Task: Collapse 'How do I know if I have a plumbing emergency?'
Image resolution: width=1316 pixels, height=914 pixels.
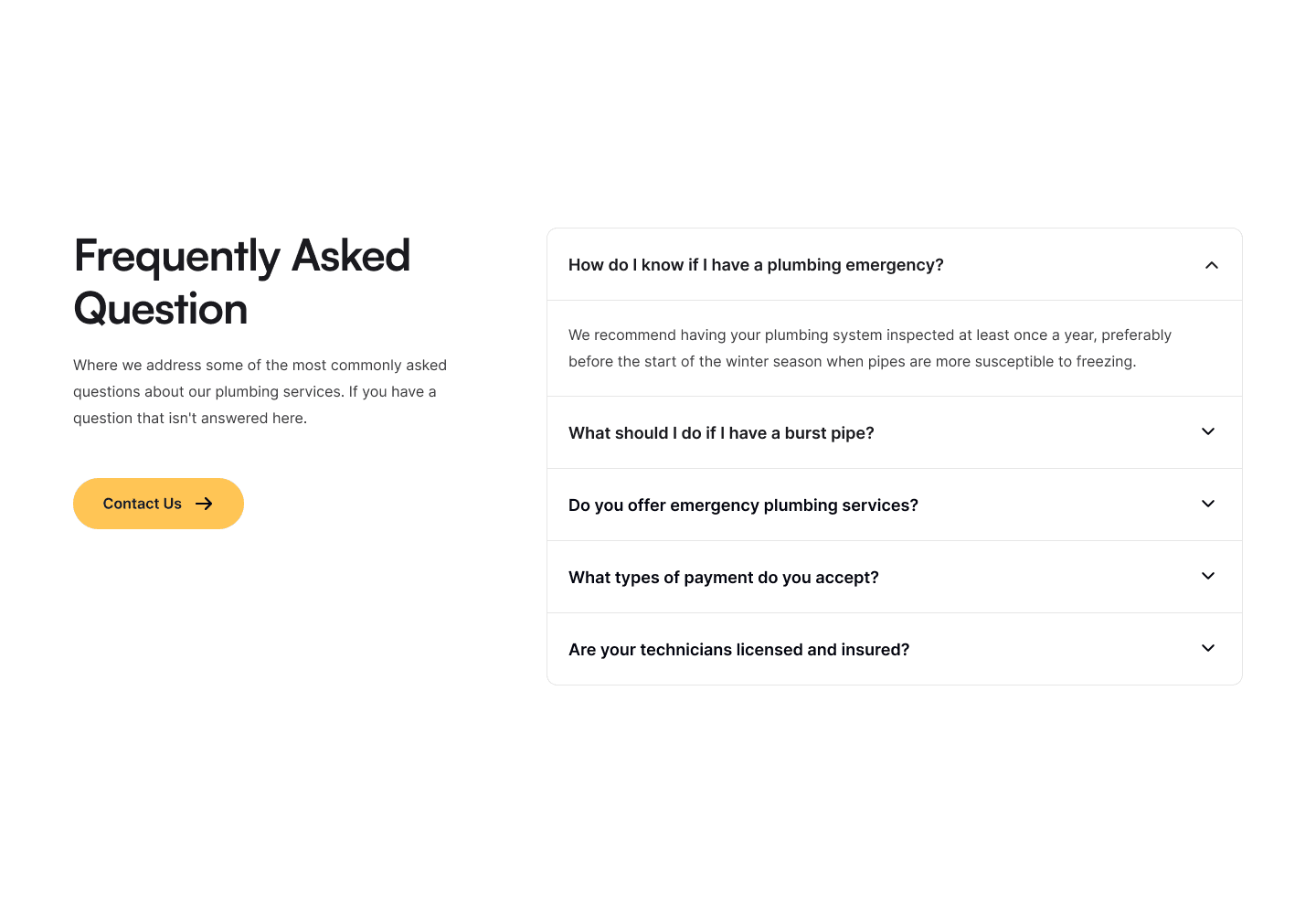Action: tap(756, 265)
